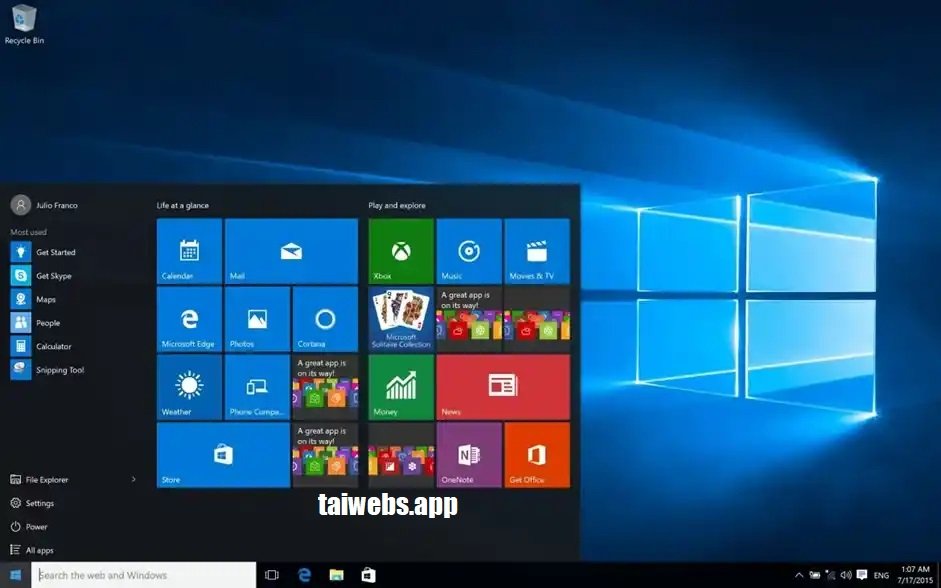Open Store from the taskbar
The image size is (941, 588).
pyautogui.click(x=368, y=575)
